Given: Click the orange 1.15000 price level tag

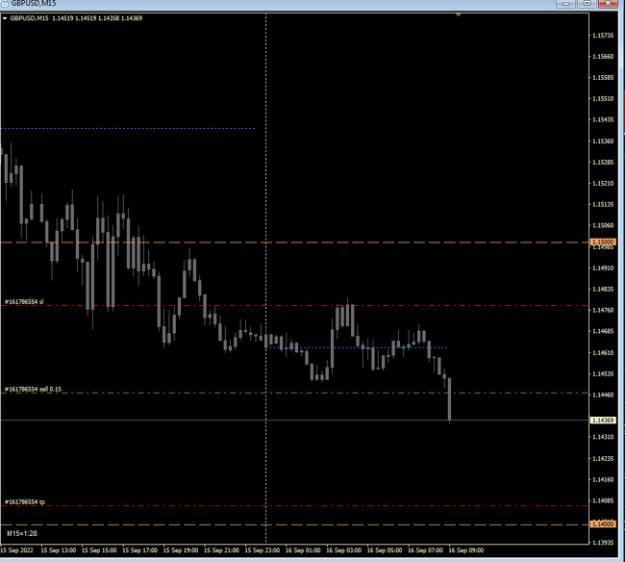Looking at the screenshot, I should tap(603, 242).
